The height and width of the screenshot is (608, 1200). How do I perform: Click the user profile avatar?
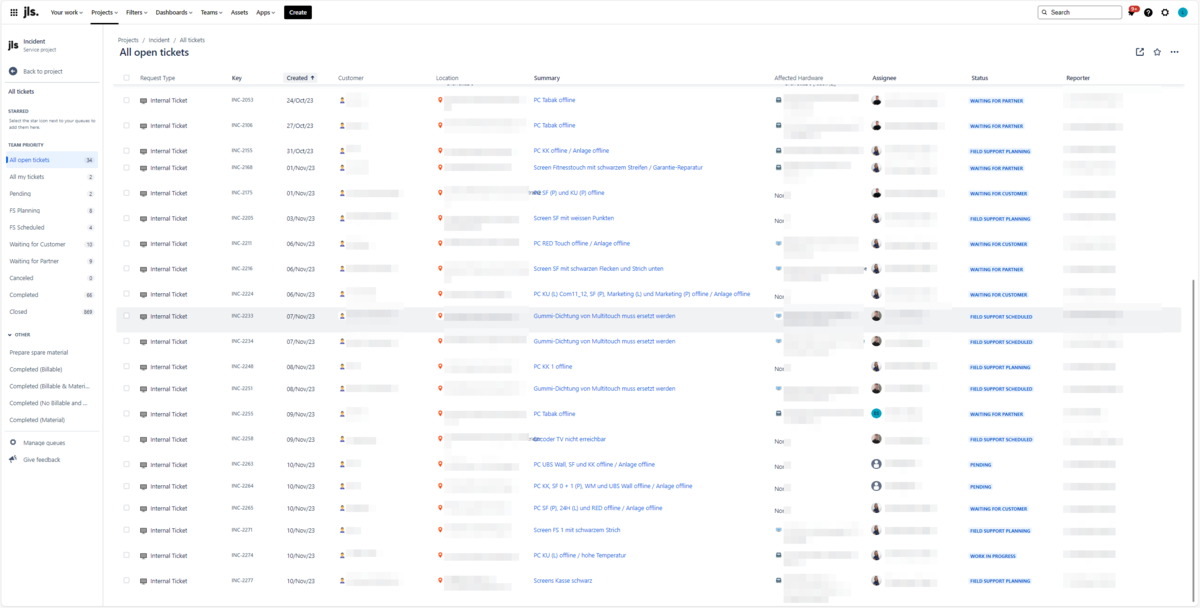[x=1182, y=13]
